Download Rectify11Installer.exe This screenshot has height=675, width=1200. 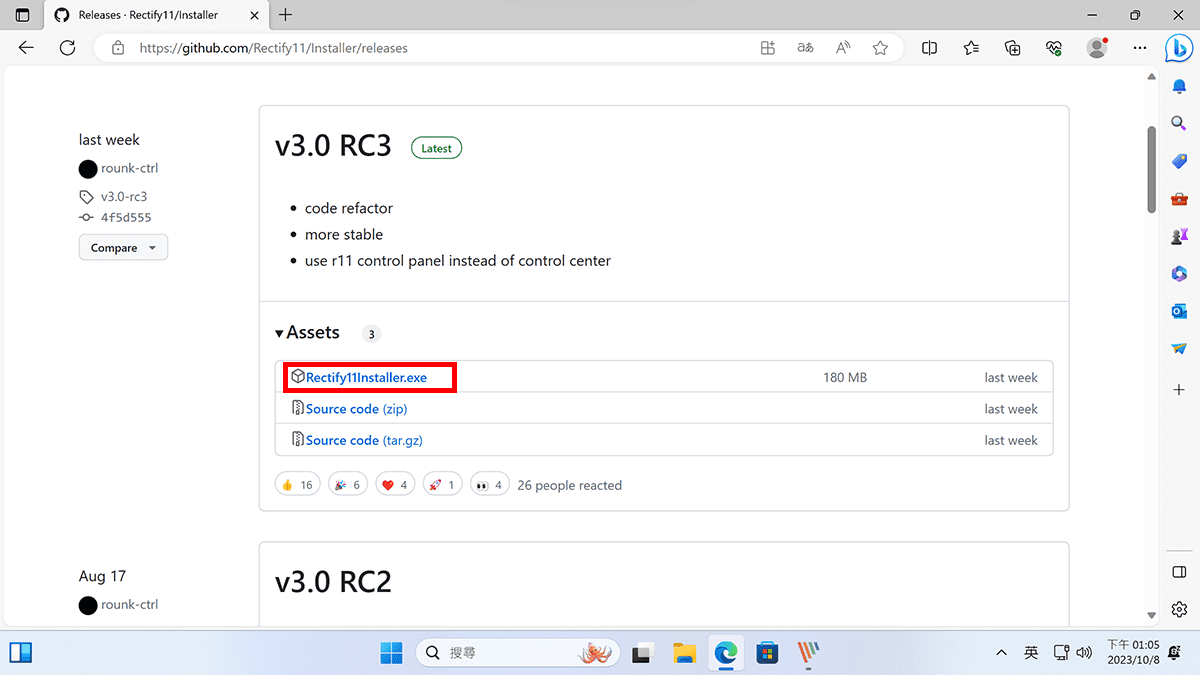point(366,378)
